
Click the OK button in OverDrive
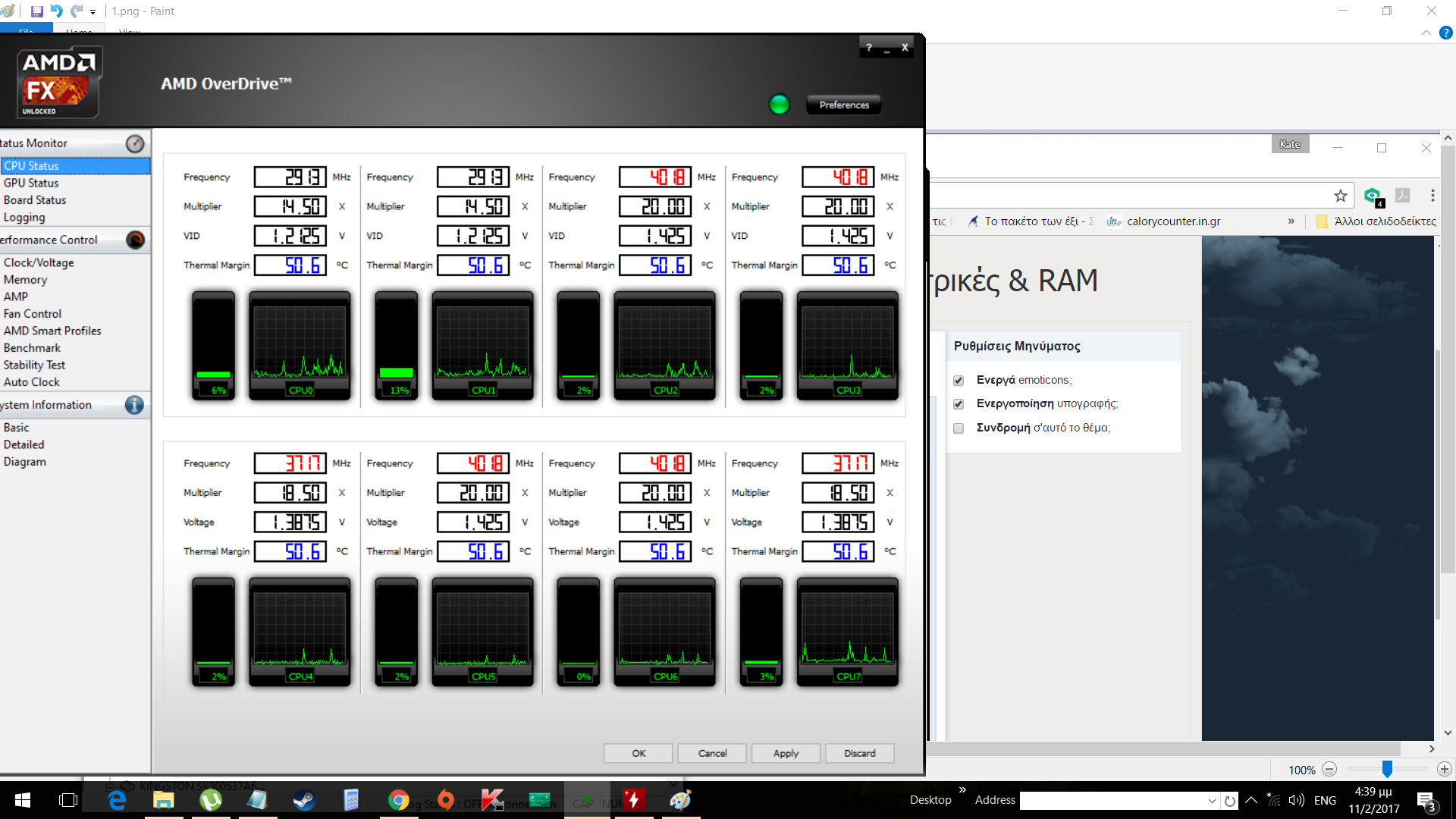639,753
